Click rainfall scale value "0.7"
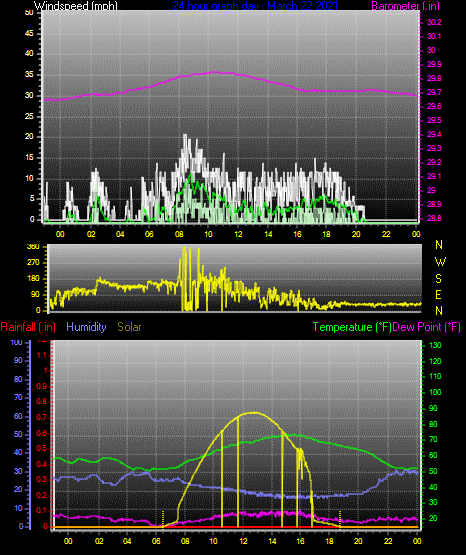 pyautogui.click(x=41, y=418)
